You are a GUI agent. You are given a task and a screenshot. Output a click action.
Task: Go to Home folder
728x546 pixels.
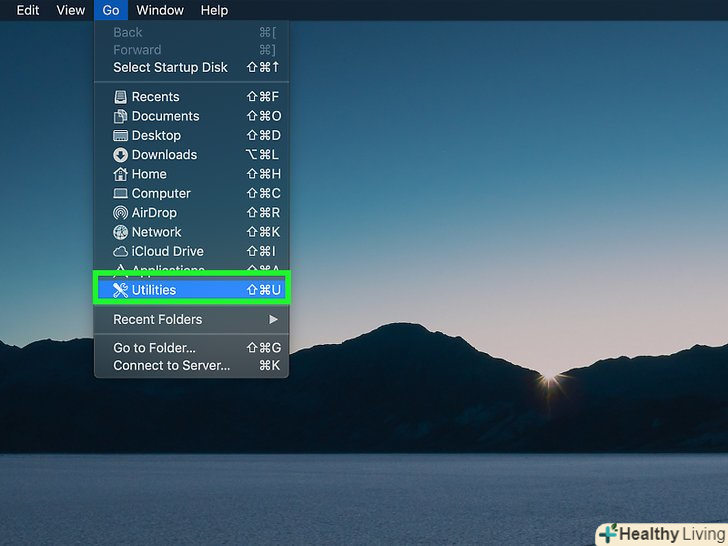191,174
